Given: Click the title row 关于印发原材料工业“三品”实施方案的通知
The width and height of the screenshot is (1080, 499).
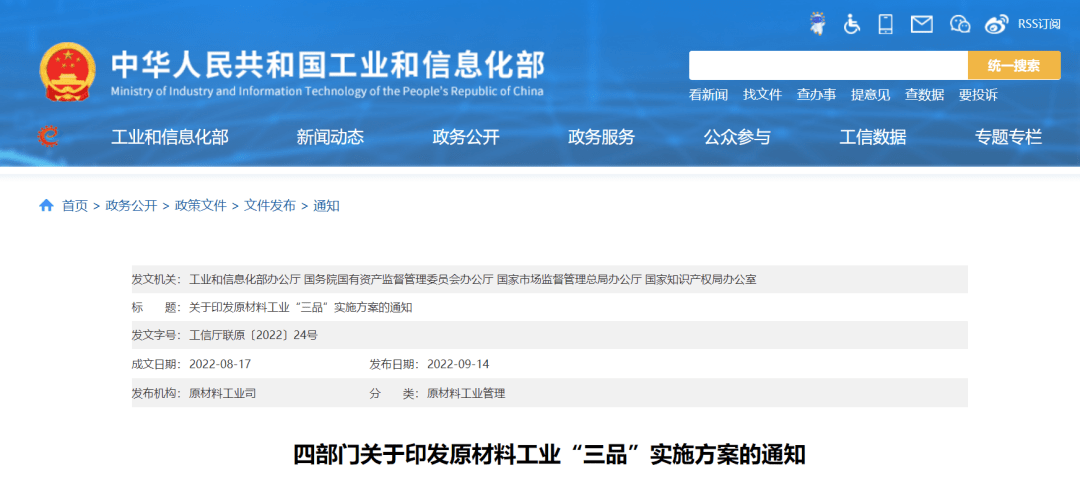Looking at the screenshot, I should tap(300, 307).
